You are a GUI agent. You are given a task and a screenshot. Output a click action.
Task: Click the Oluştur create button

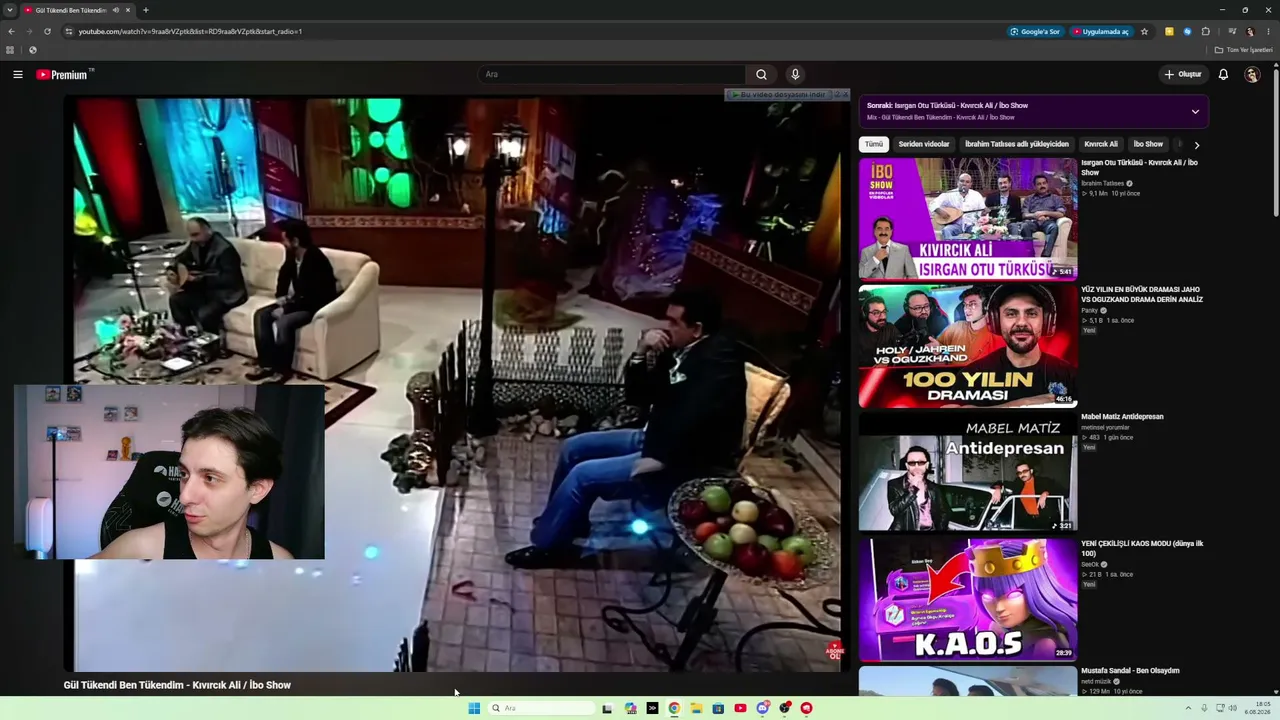point(1182,74)
